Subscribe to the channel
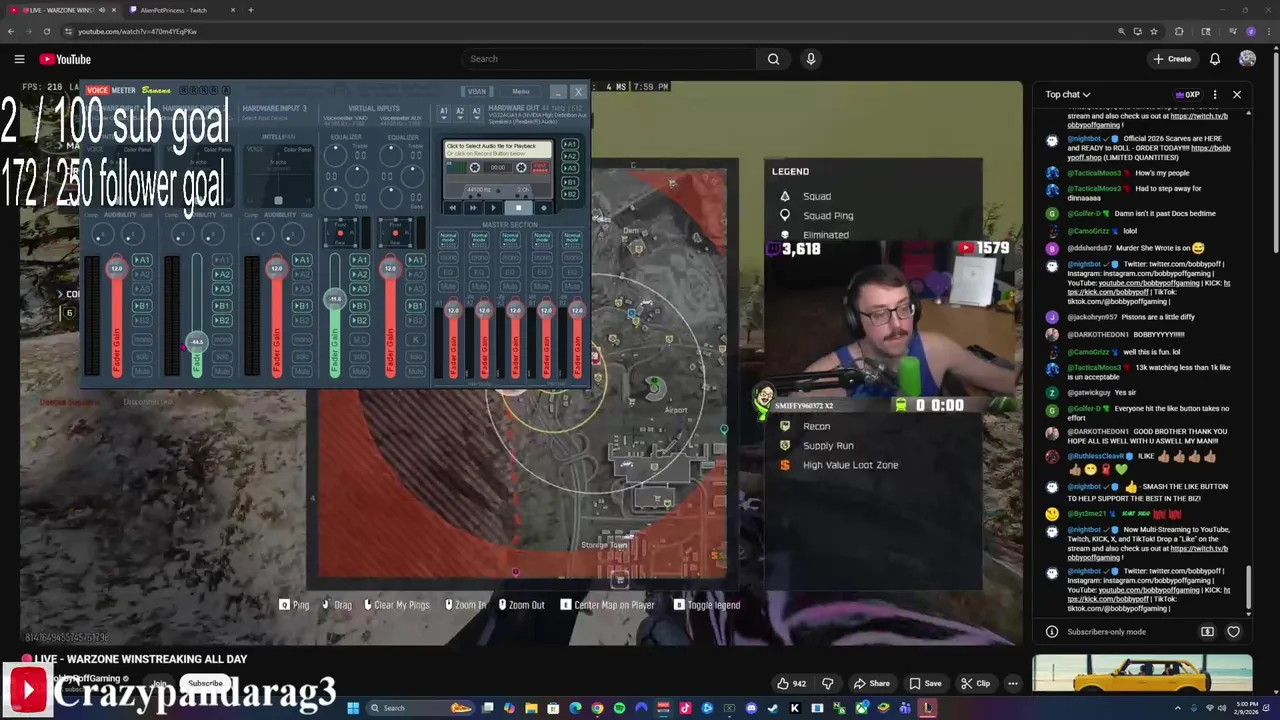The width and height of the screenshot is (1280, 720). coord(205,684)
